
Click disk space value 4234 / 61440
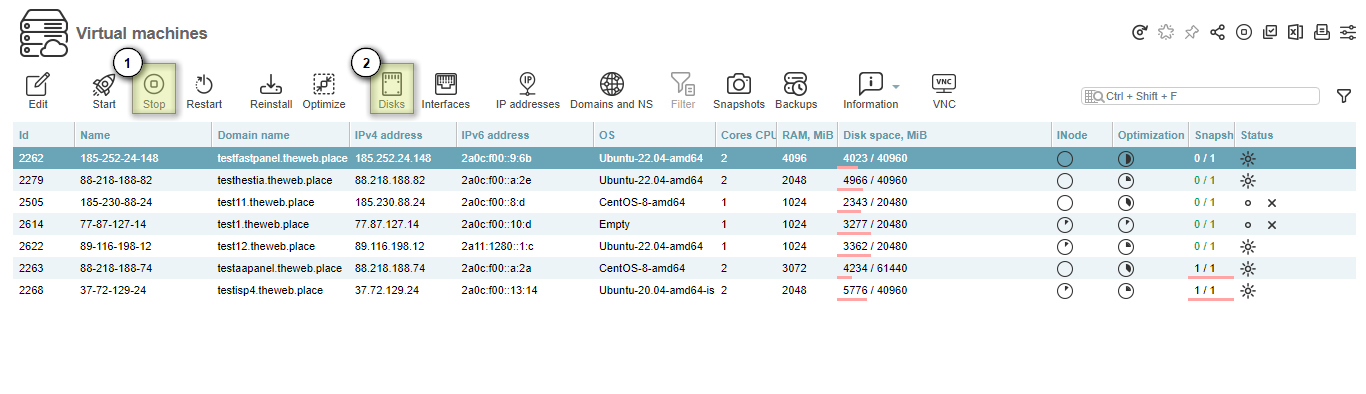(875, 268)
